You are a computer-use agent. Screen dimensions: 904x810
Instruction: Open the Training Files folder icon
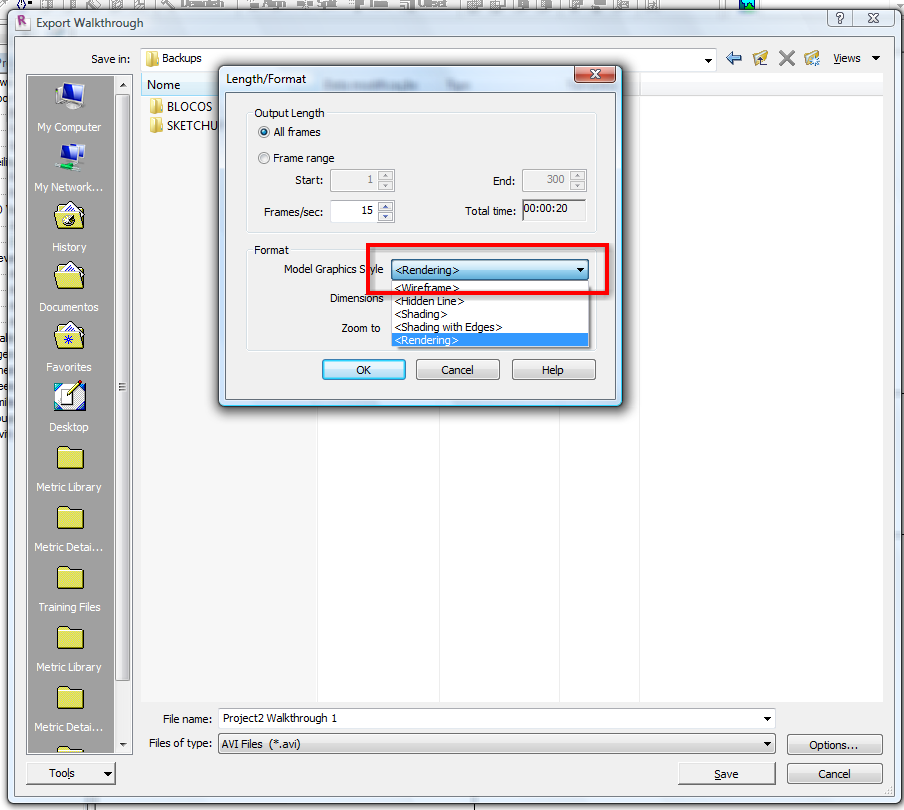click(x=70, y=578)
